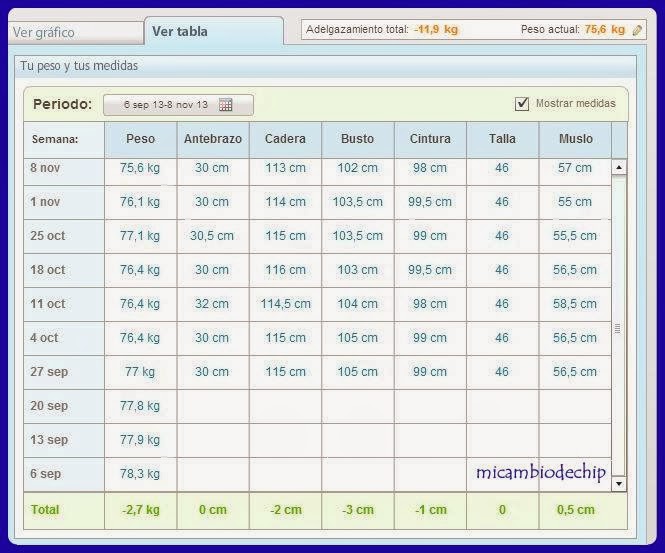Click the -1 cm Cintura total value
Screen dimensions: 665x553
point(431,510)
